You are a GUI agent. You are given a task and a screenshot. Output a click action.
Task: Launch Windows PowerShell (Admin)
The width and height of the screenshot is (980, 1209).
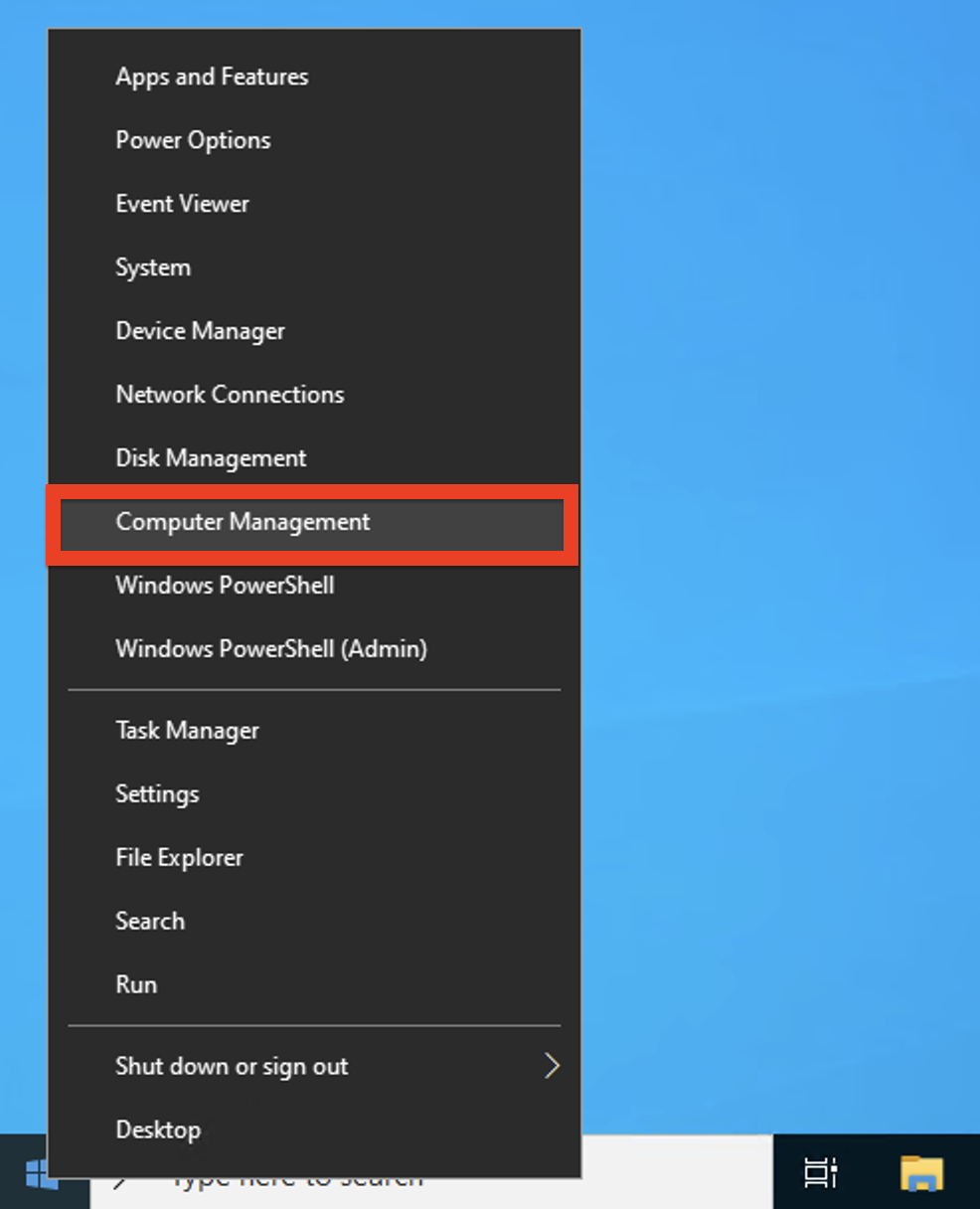314,649
